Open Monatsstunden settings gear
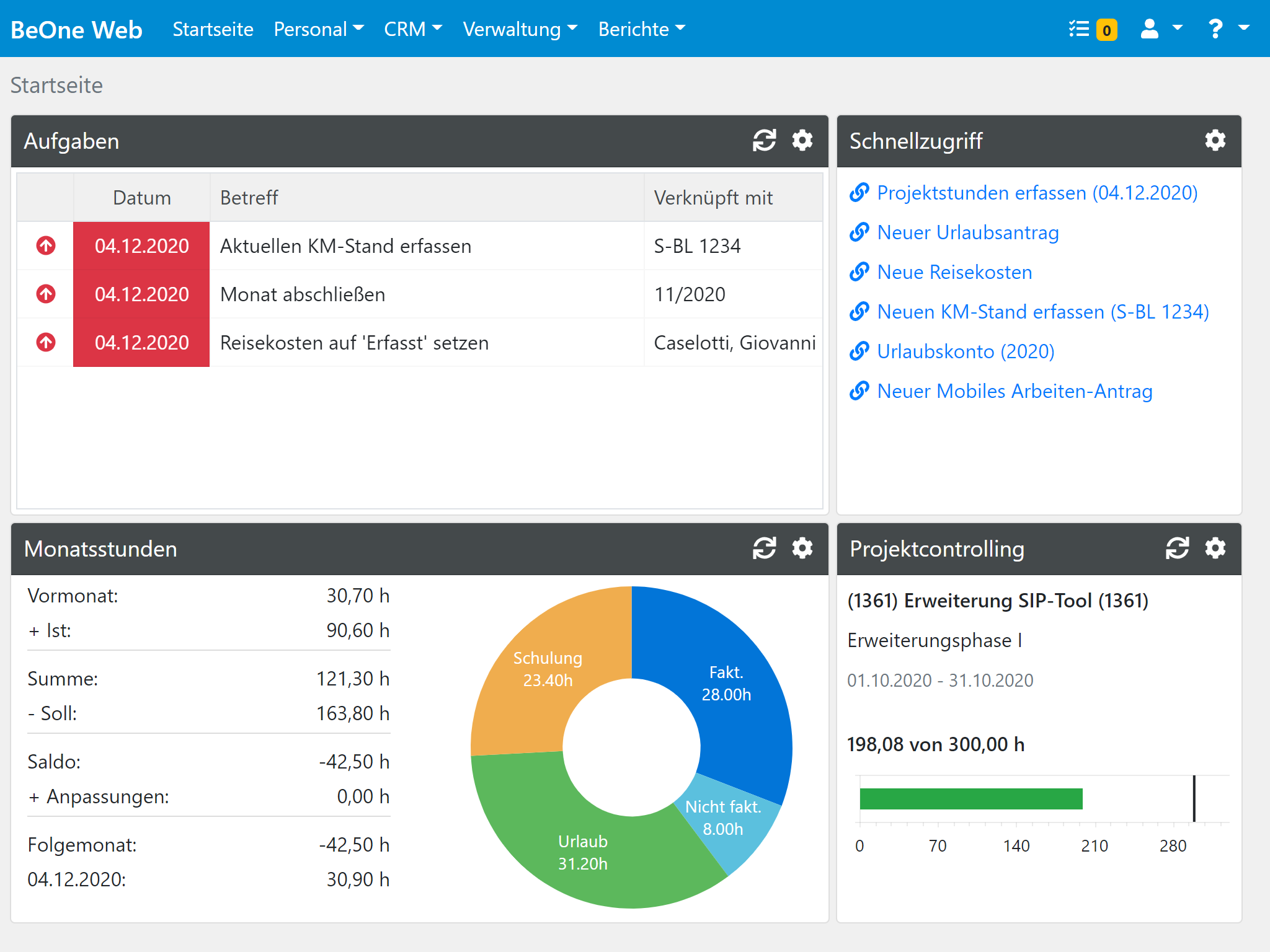The image size is (1270, 952). (802, 549)
